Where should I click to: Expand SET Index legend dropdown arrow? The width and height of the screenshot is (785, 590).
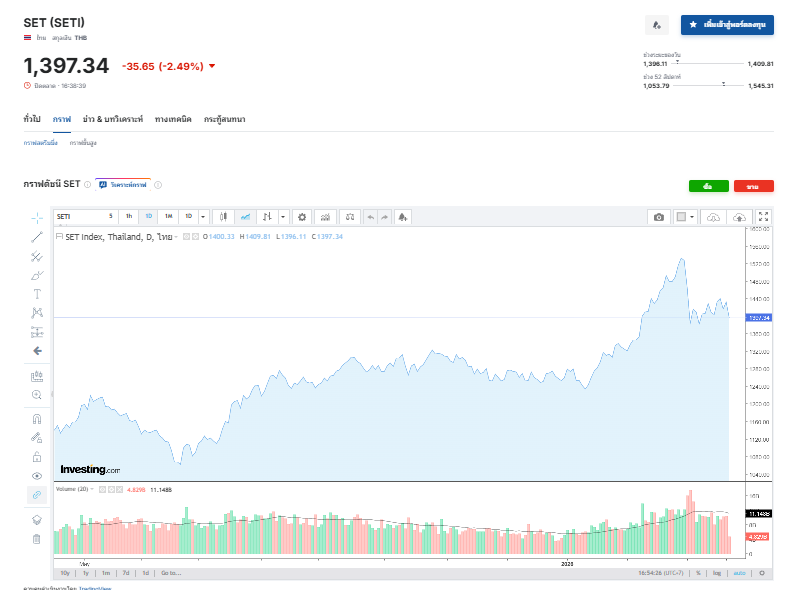(x=176, y=237)
